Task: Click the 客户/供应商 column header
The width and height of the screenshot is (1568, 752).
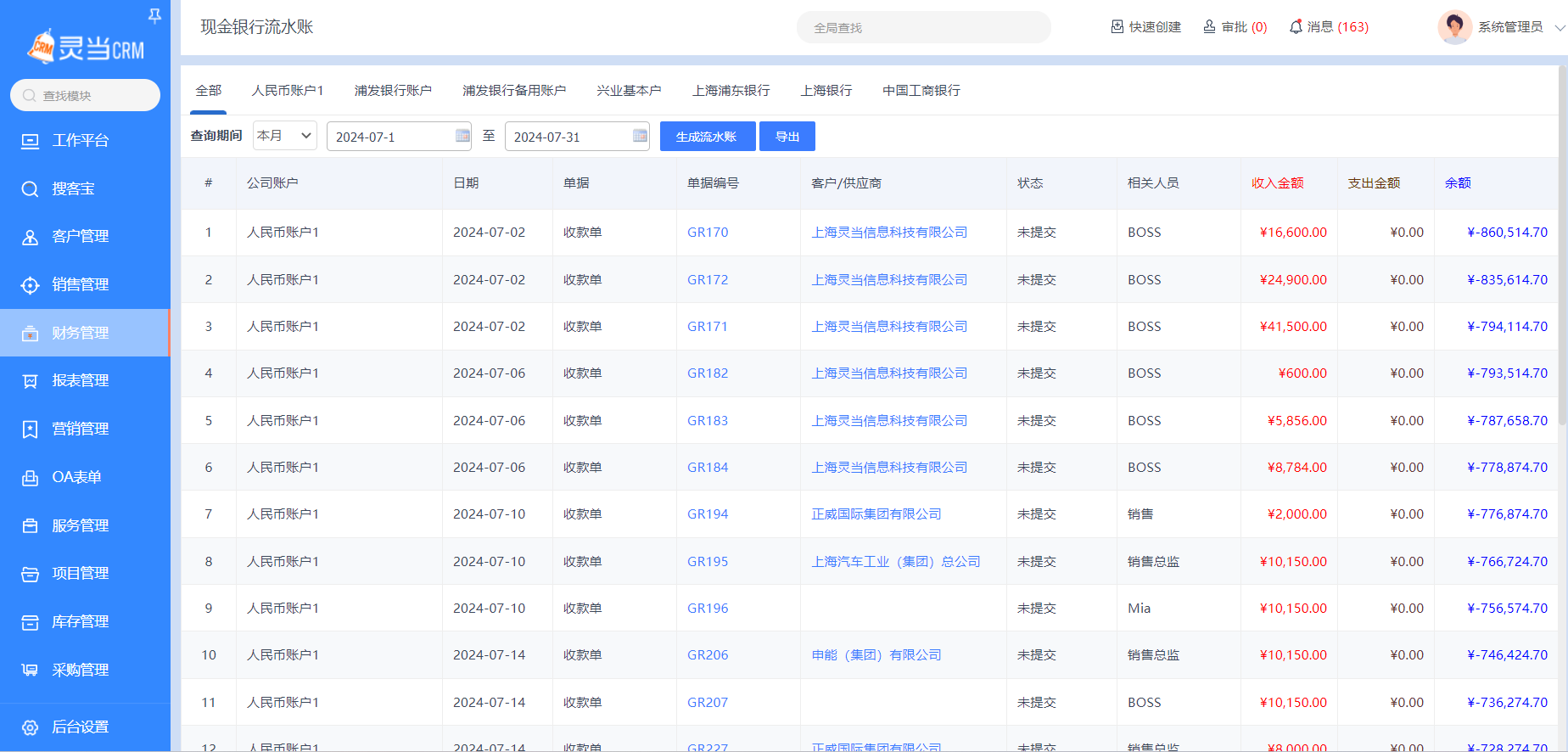Action: click(x=846, y=183)
